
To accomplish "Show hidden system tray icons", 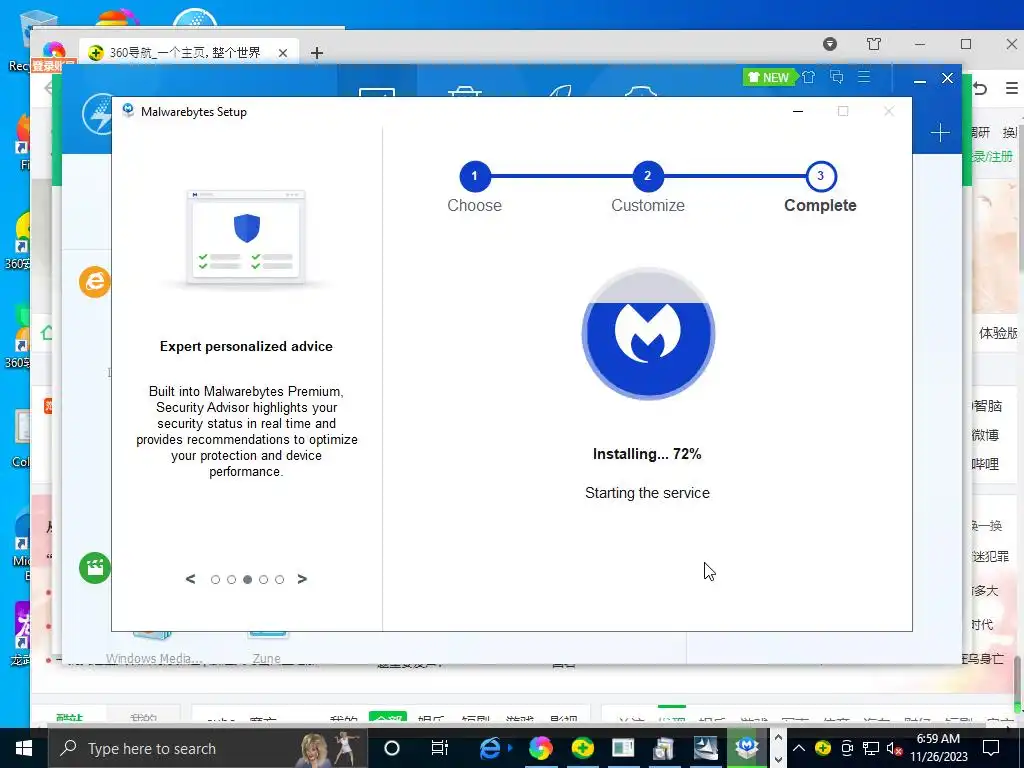I will [x=799, y=748].
